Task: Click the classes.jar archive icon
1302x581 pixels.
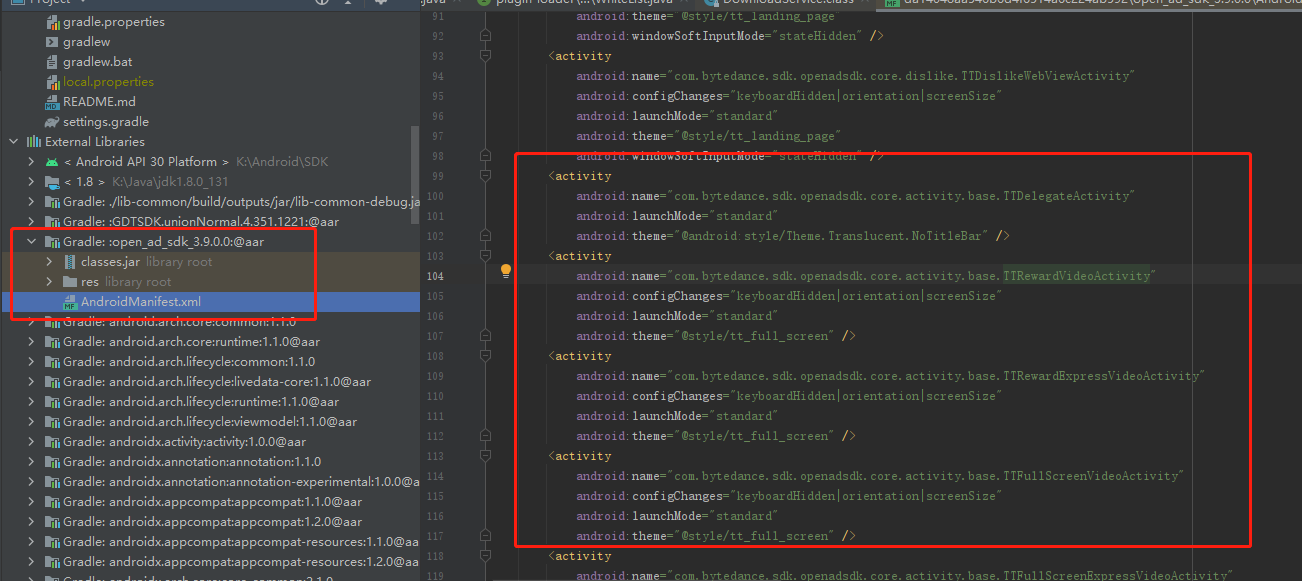Action: click(70, 262)
